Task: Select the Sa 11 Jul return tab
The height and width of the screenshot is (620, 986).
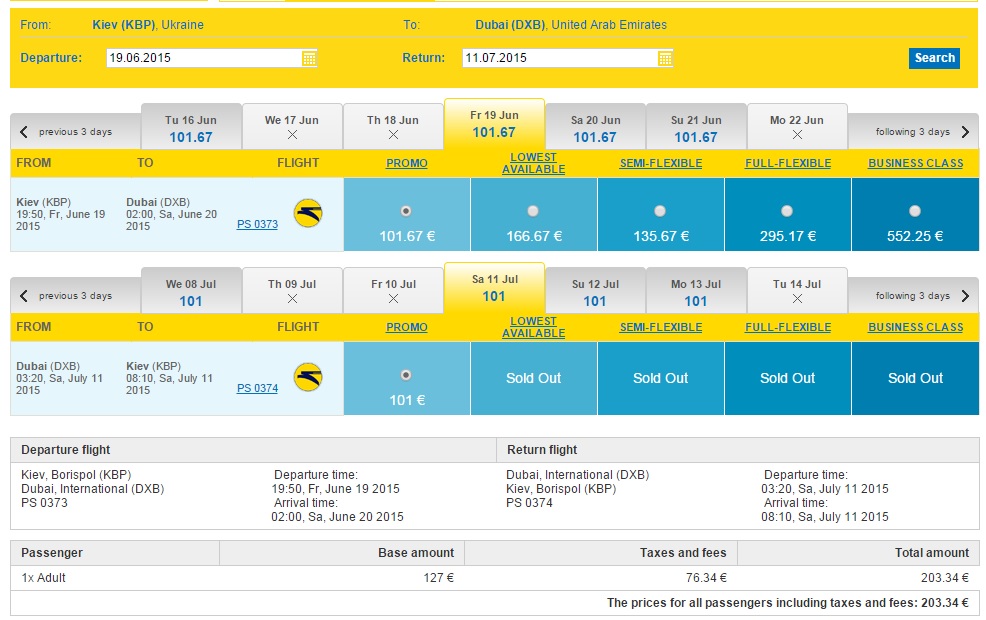Action: pos(494,288)
